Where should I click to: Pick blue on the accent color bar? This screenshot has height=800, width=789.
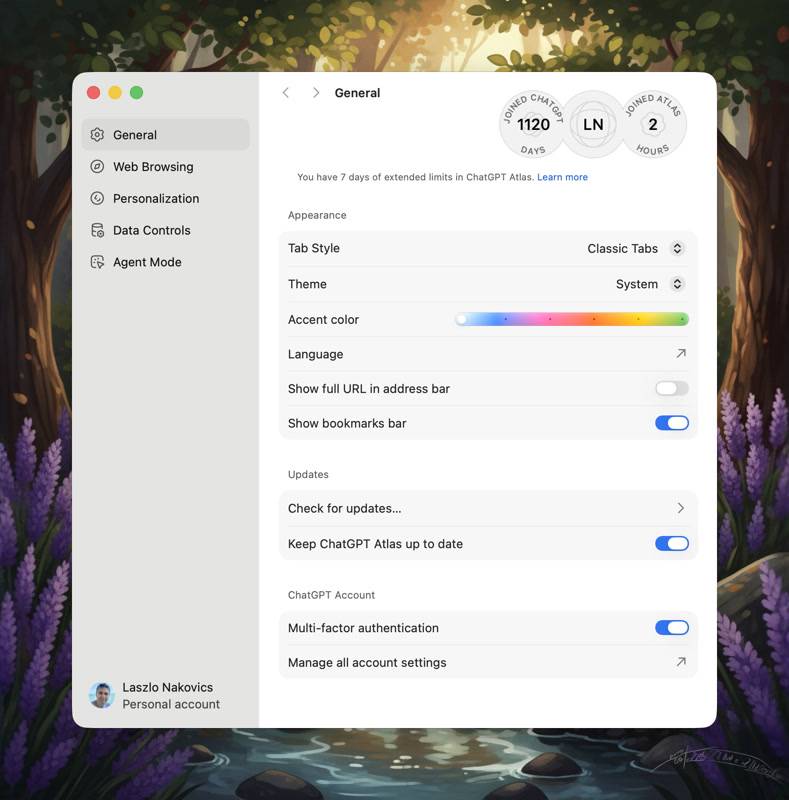click(506, 319)
